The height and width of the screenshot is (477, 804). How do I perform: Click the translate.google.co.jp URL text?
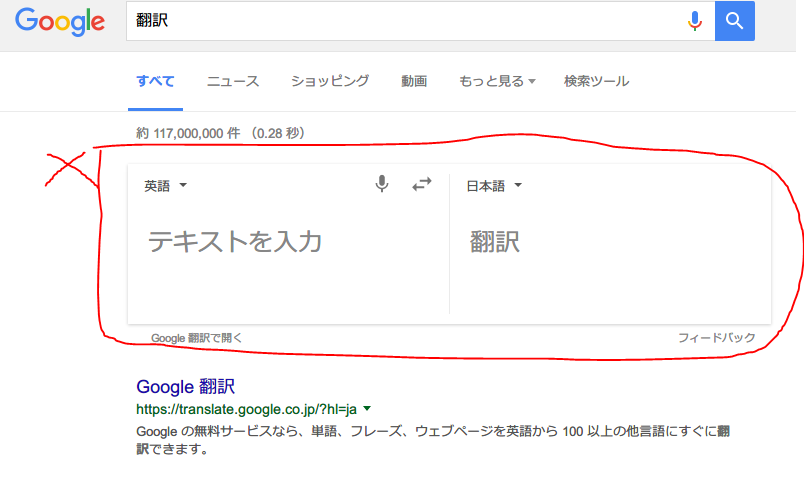coord(246,409)
